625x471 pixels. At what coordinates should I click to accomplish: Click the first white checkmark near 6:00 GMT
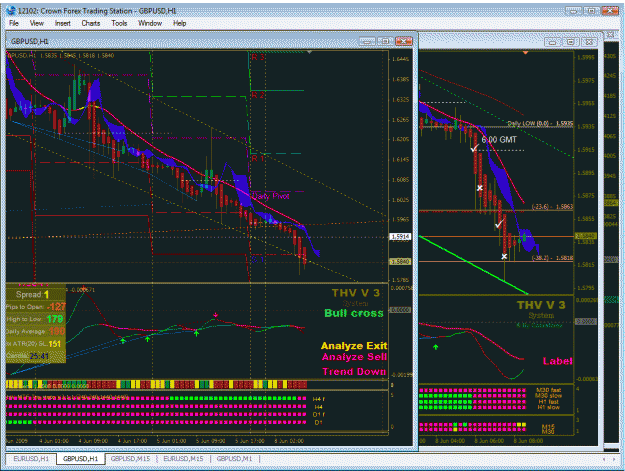tap(474, 148)
